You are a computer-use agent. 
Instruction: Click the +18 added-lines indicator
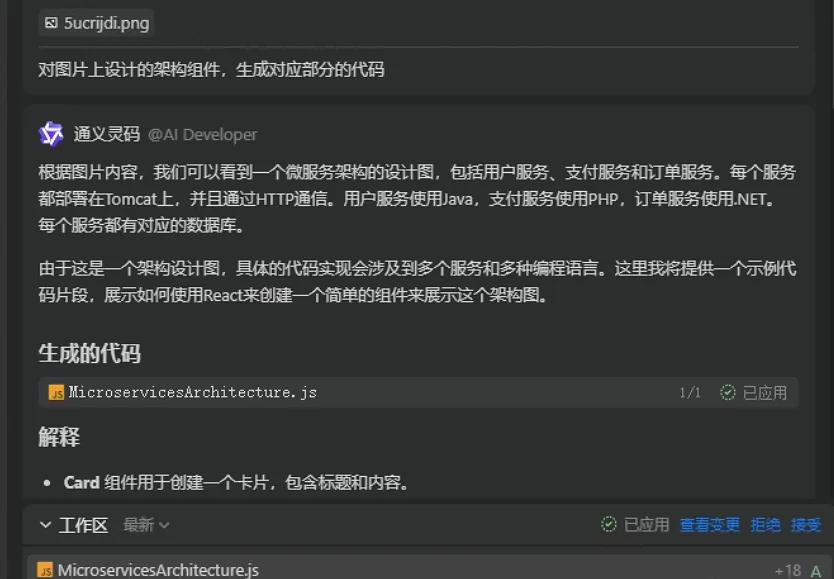click(x=788, y=571)
